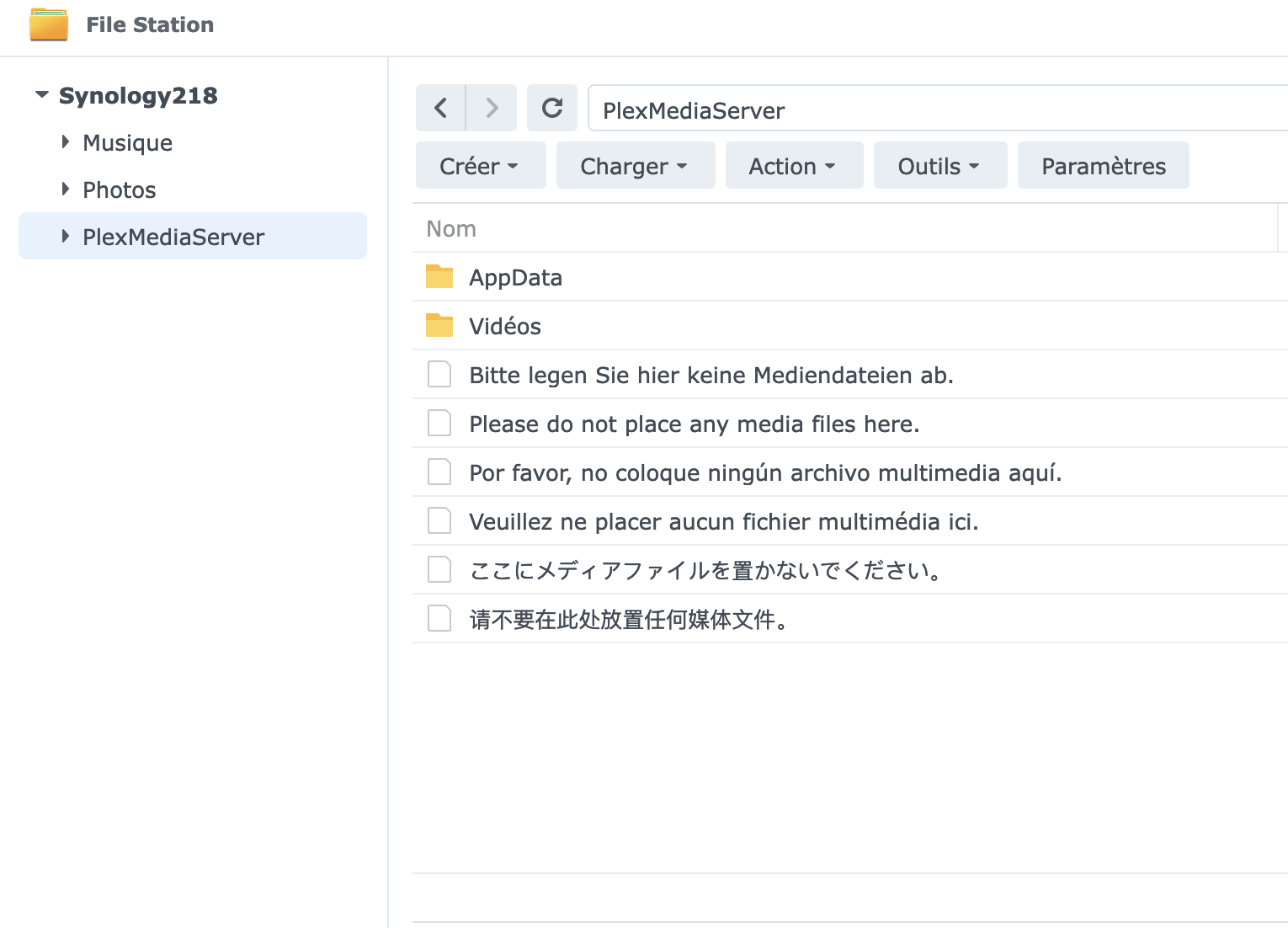Click file icon of Por favor file
Screen dimensions: 1288x928
pos(439,472)
